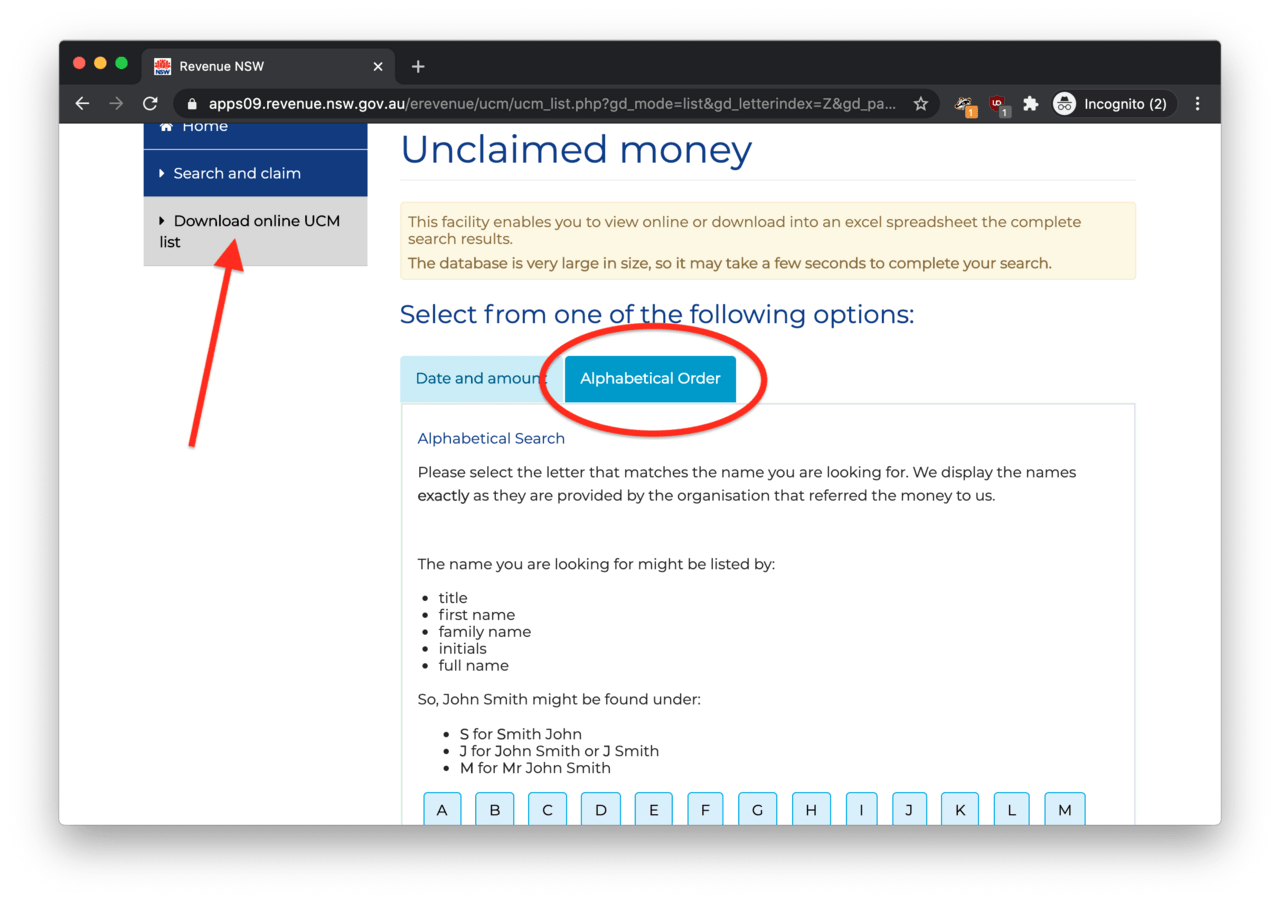Choose letter L button
The width and height of the screenshot is (1280, 903).
click(x=1011, y=809)
